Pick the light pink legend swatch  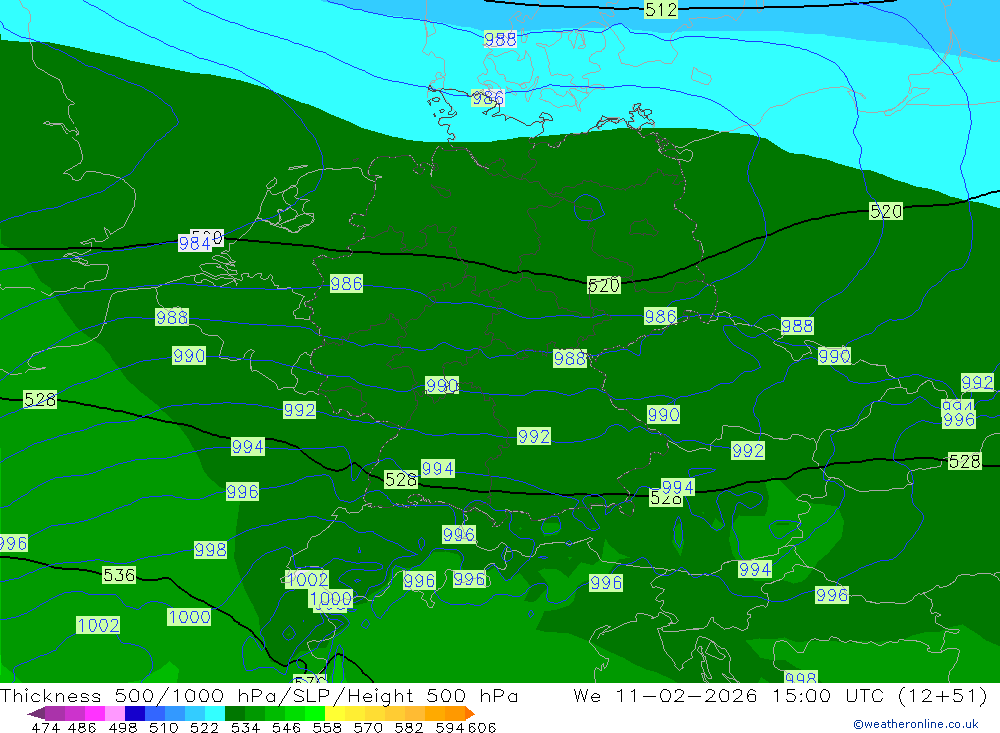(114, 713)
